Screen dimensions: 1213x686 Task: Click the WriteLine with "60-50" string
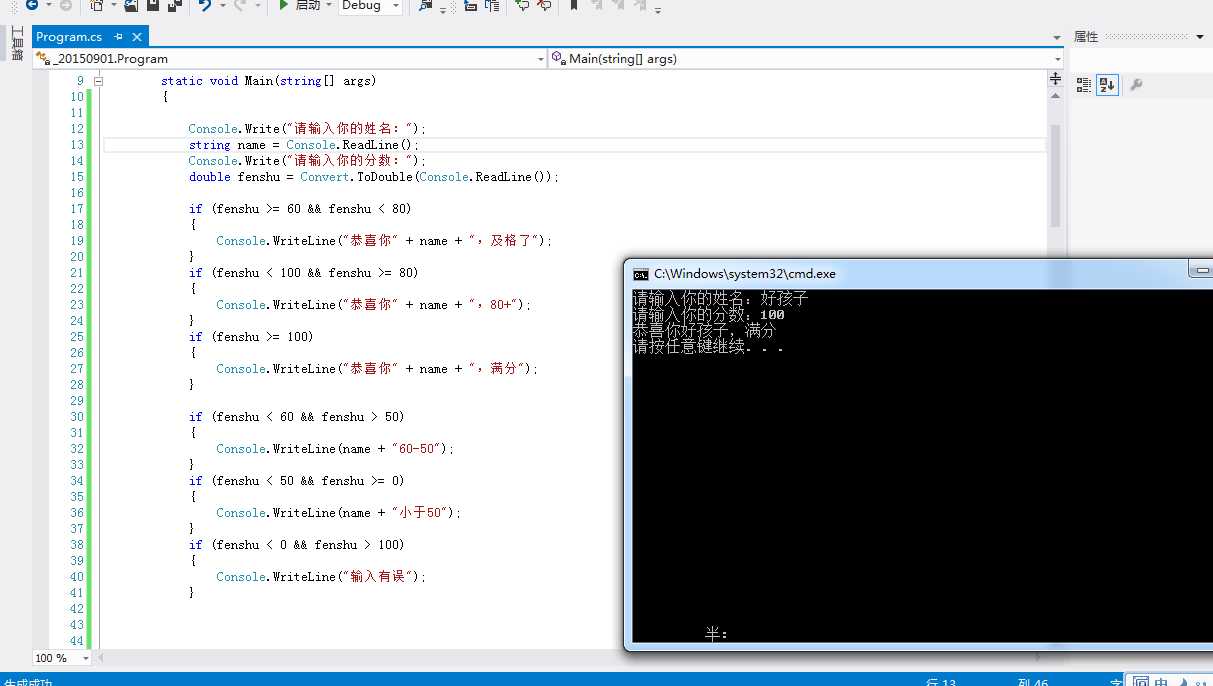(x=335, y=449)
